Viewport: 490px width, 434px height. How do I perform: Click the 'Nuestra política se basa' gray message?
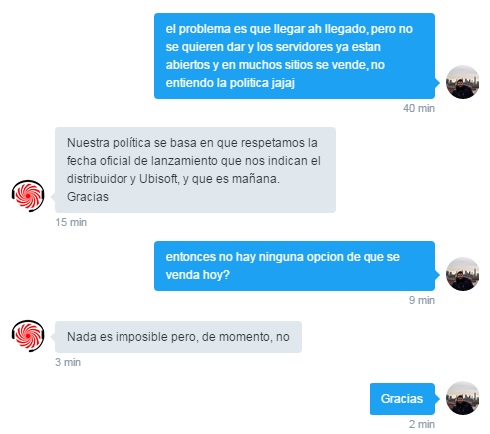tap(195, 170)
